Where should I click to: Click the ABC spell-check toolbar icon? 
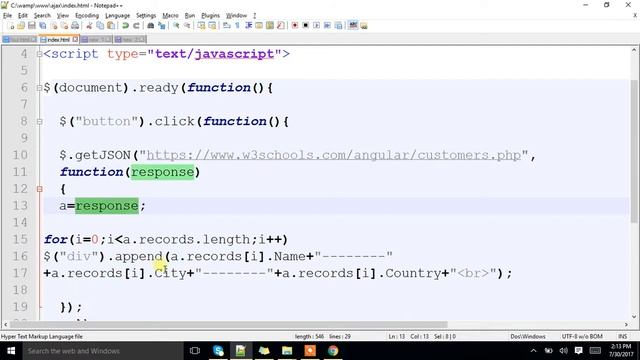353,26
